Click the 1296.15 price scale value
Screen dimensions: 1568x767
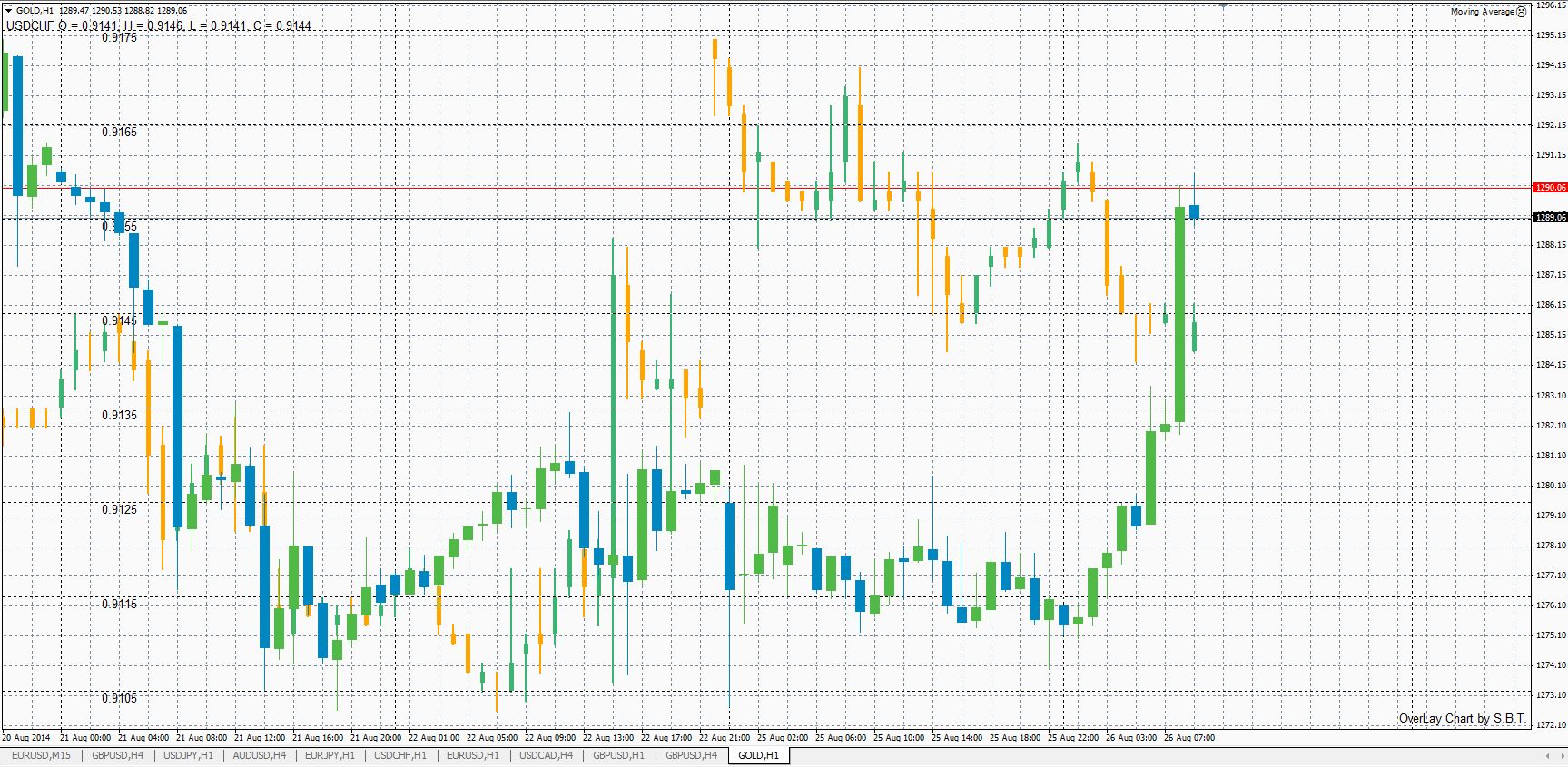(x=1551, y=5)
